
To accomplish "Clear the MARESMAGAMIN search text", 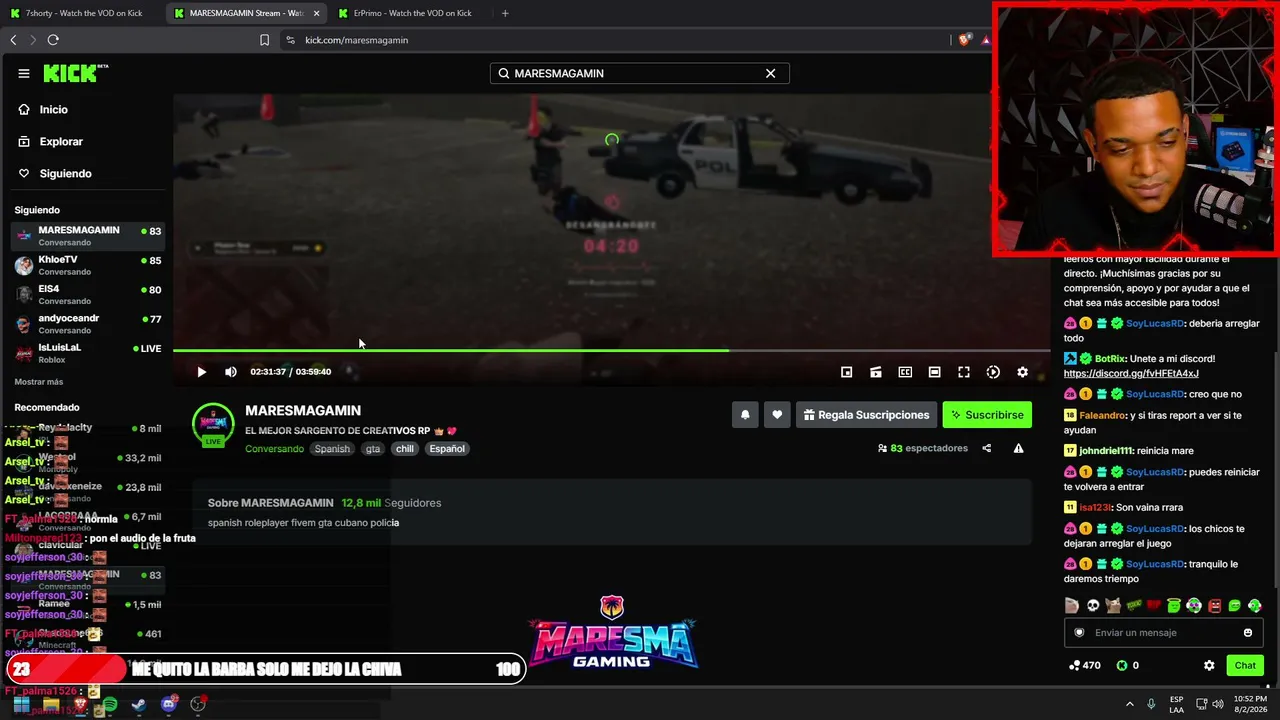I will click(770, 73).
